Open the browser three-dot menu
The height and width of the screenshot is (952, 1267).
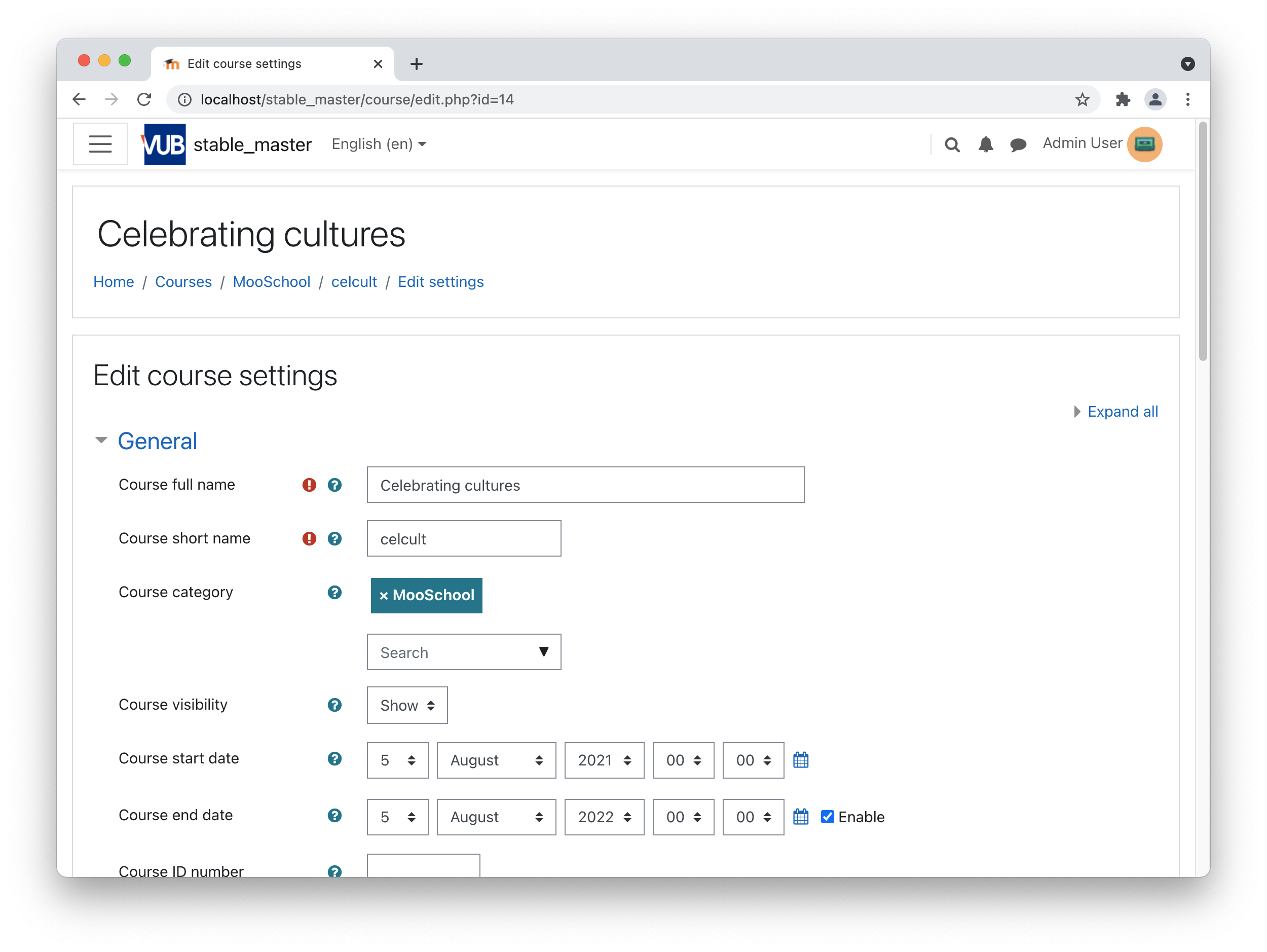click(1188, 100)
